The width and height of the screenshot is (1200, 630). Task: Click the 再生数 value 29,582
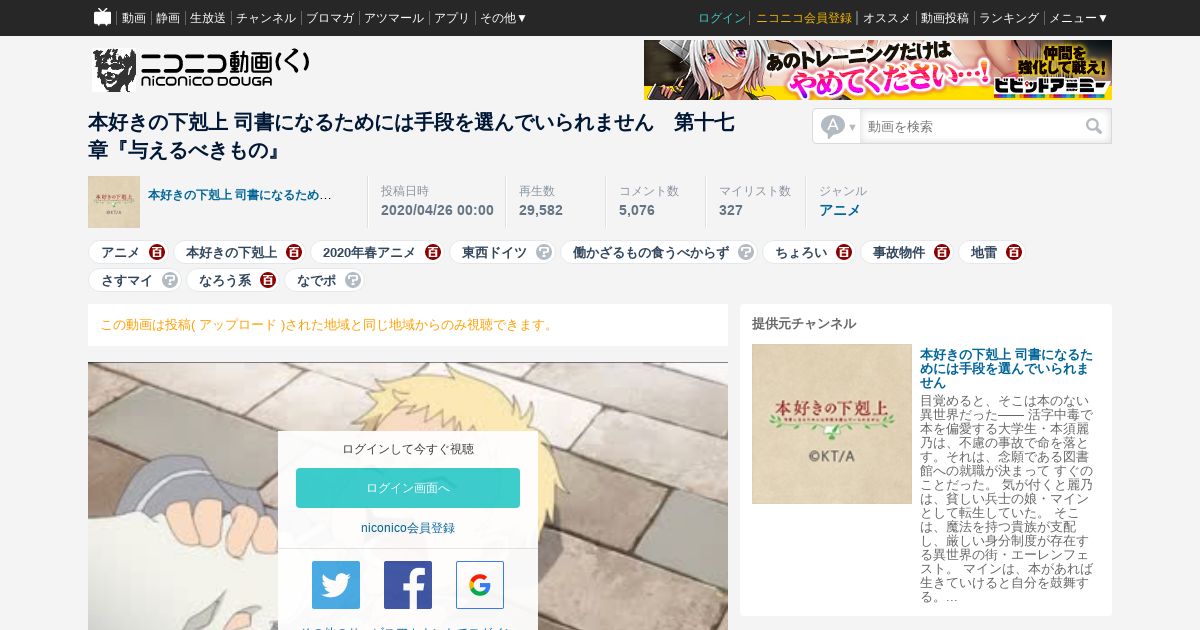point(541,210)
